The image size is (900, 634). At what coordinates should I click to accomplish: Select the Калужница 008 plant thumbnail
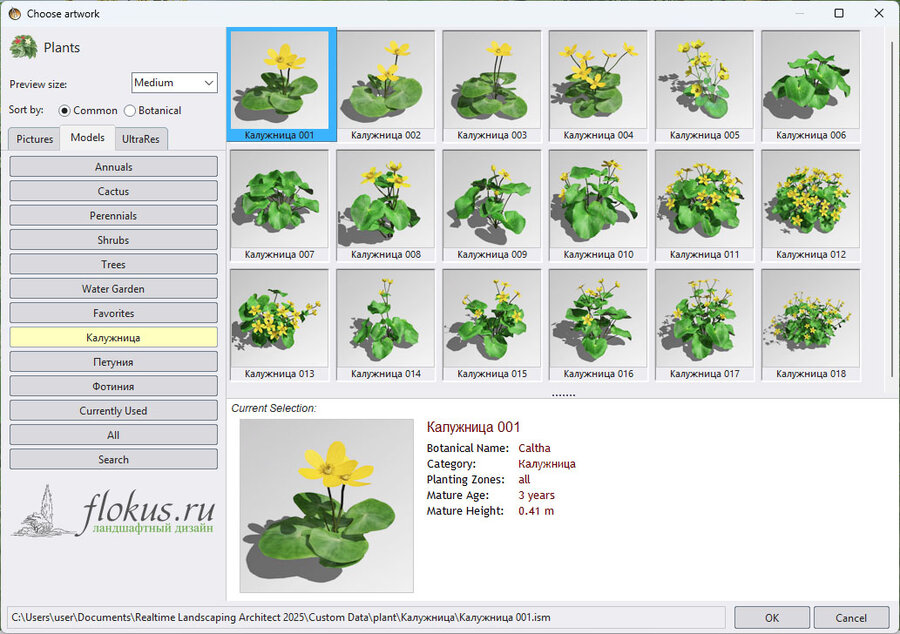(386, 205)
